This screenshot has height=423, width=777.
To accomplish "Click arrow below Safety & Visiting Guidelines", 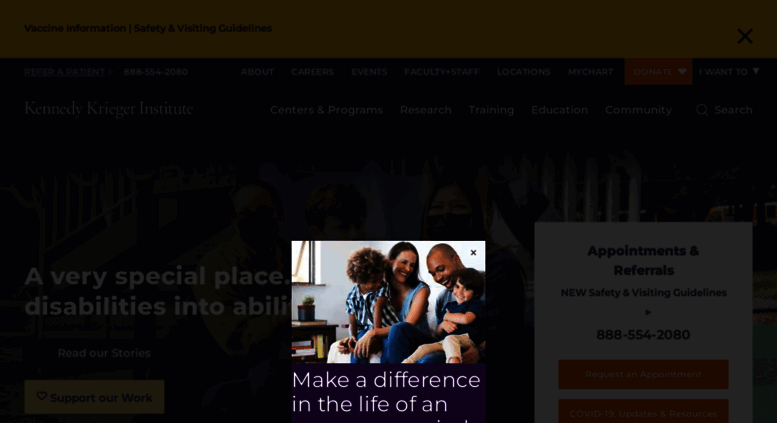I will coord(648,313).
